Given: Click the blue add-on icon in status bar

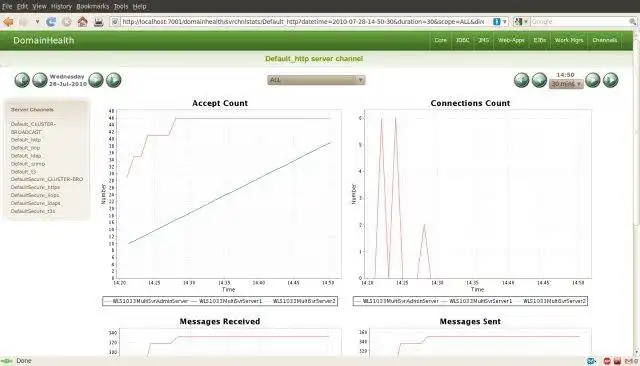Looking at the screenshot, I should 591,361.
